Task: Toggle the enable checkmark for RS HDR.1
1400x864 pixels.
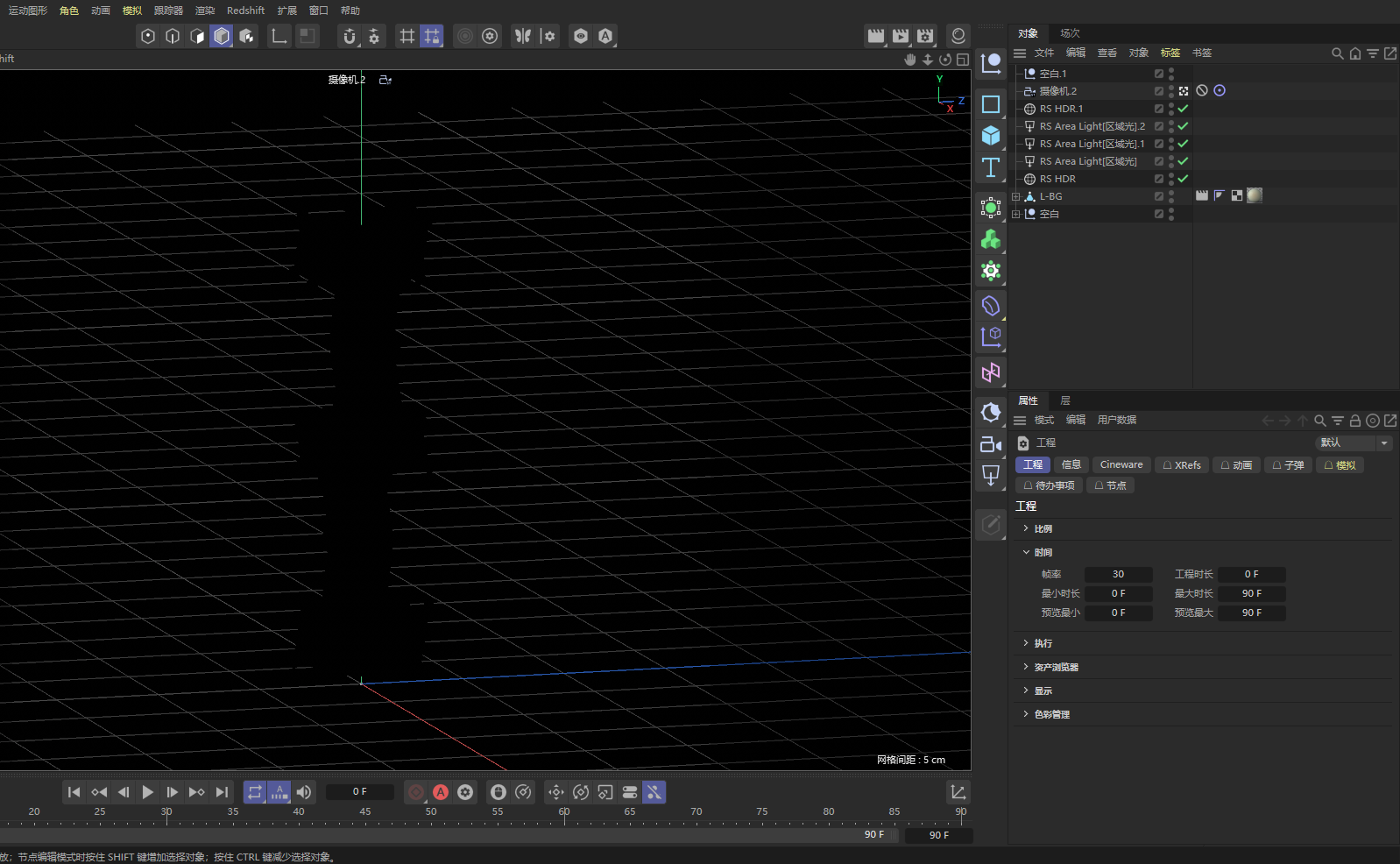Action: 1183,109
